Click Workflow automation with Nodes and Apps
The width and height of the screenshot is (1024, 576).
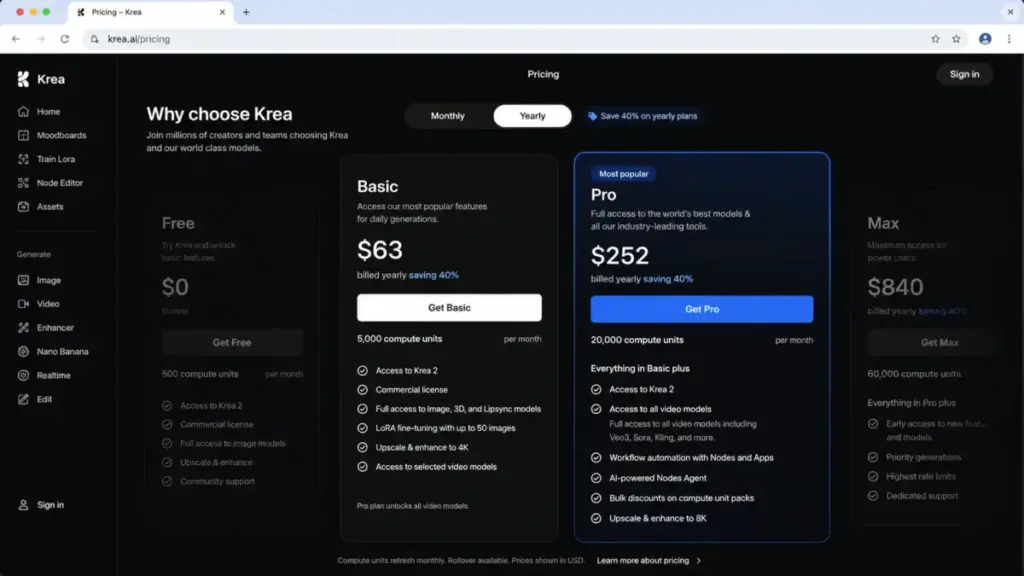pyautogui.click(x=691, y=458)
